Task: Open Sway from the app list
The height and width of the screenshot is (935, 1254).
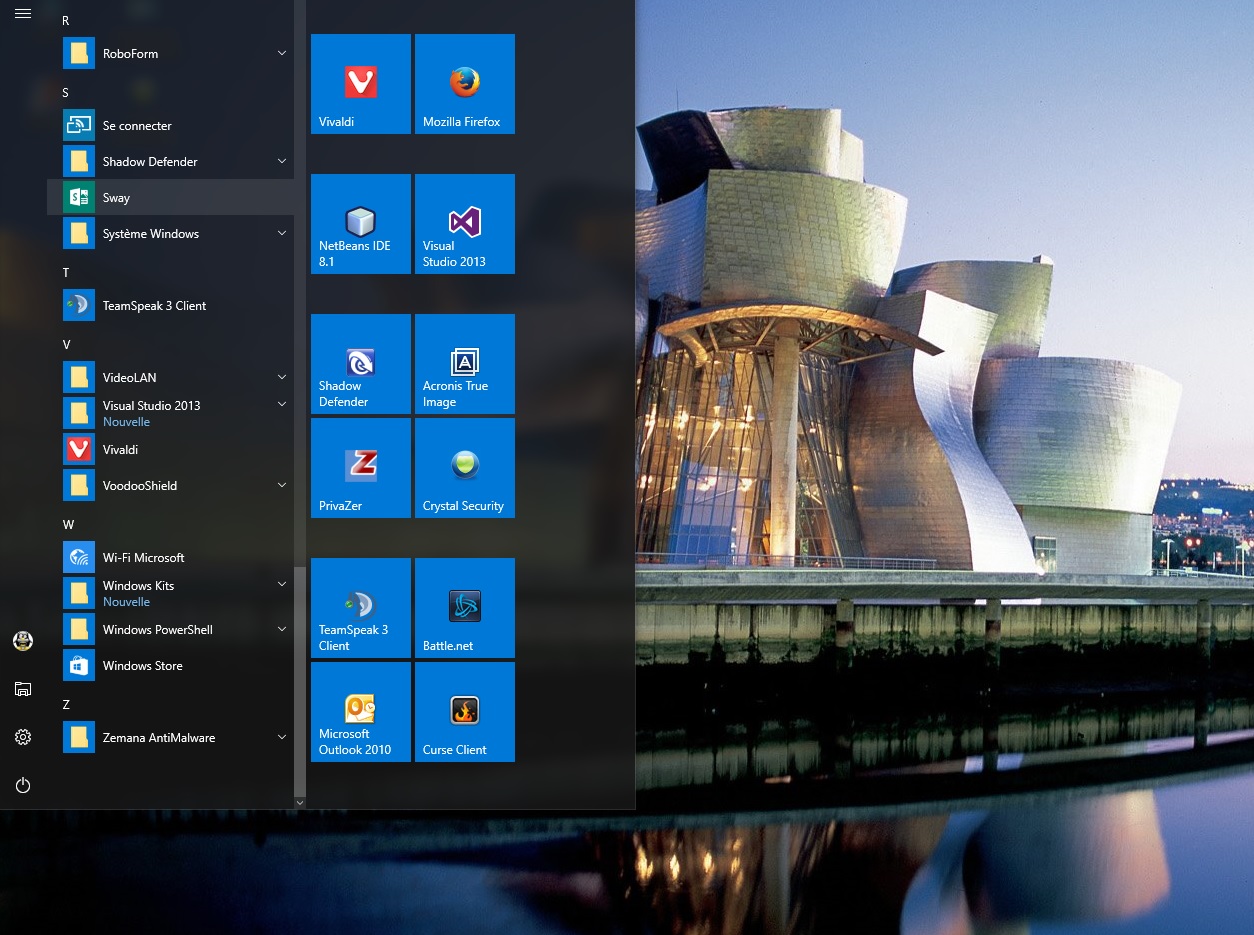Action: click(117, 197)
